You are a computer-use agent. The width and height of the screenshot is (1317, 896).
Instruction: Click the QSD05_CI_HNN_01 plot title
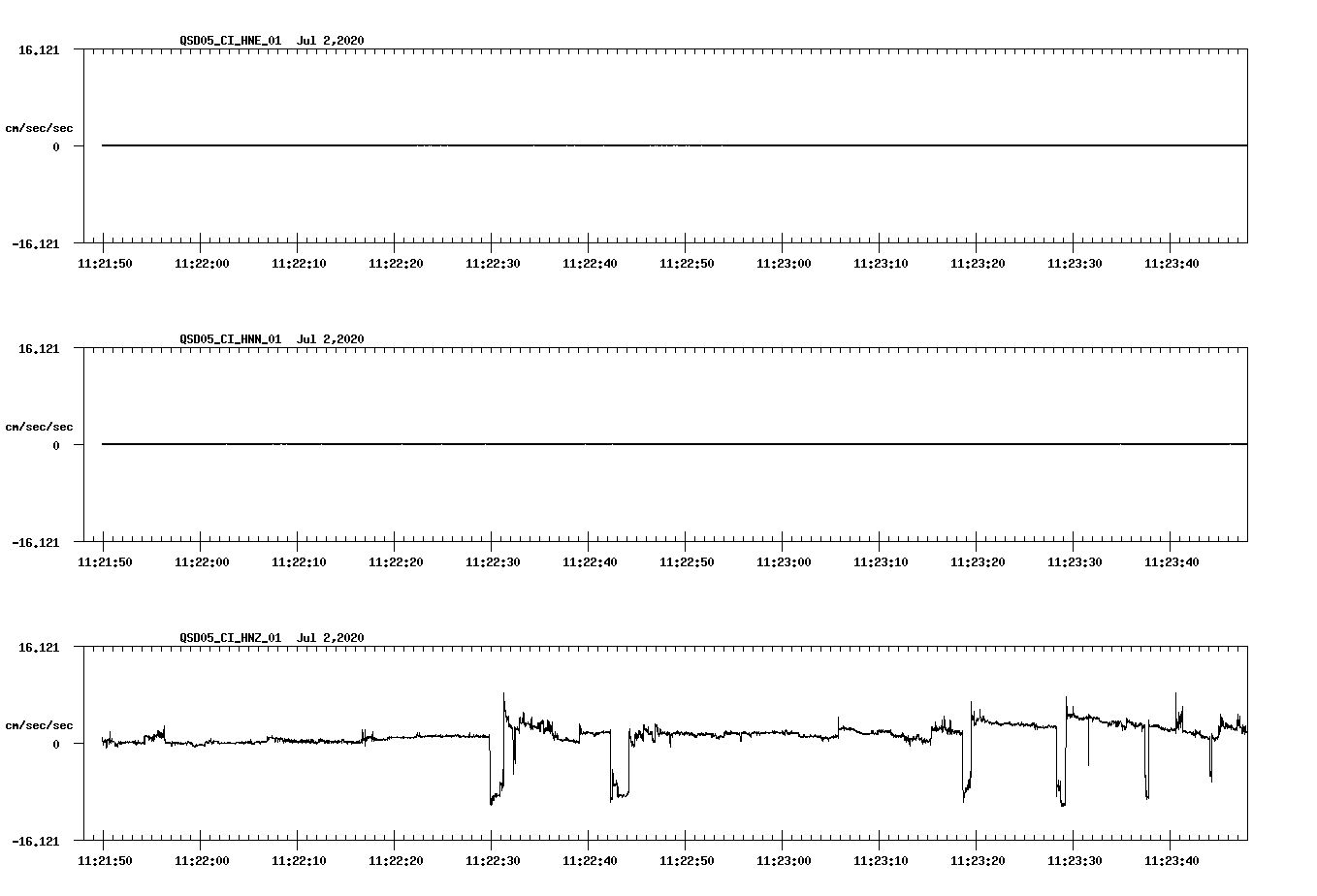pos(273,338)
